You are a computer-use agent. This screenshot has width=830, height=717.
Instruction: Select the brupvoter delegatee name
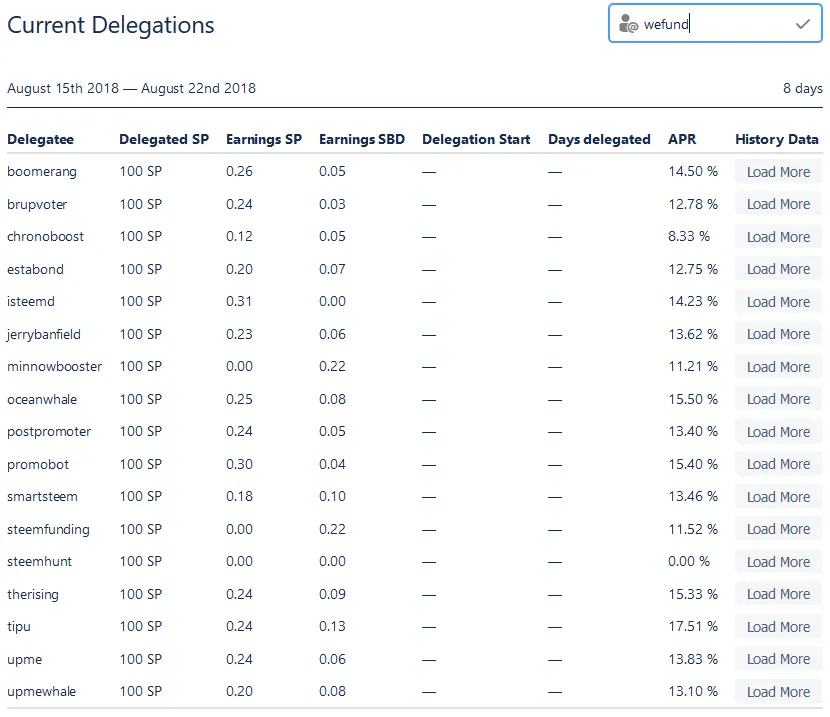(37, 204)
